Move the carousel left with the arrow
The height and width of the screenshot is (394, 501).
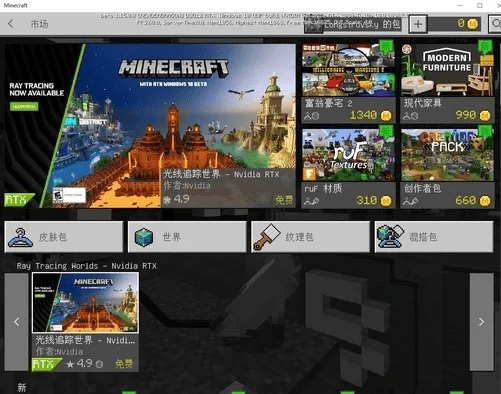(x=16, y=322)
